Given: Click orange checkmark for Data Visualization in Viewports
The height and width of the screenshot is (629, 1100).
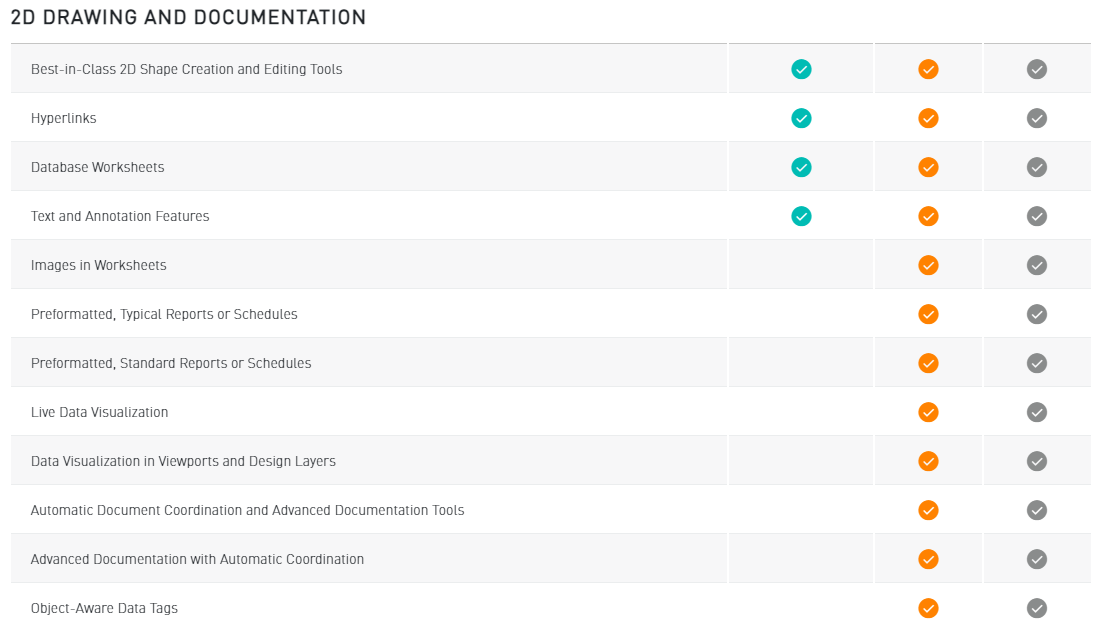Looking at the screenshot, I should point(928,461).
